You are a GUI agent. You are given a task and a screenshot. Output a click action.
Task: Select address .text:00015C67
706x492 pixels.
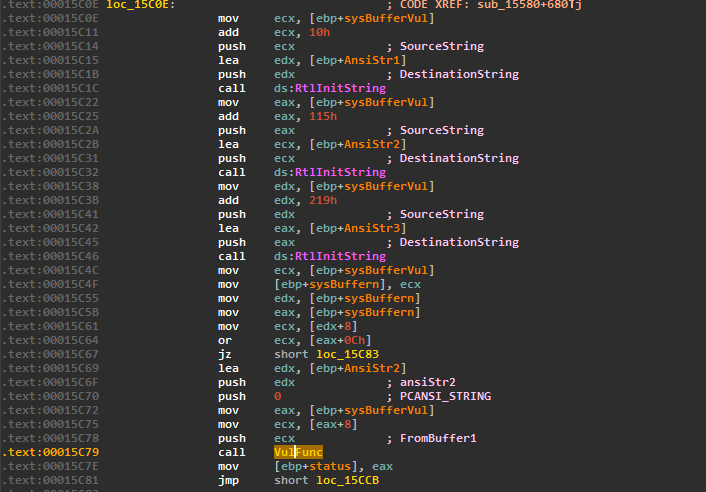[50, 354]
